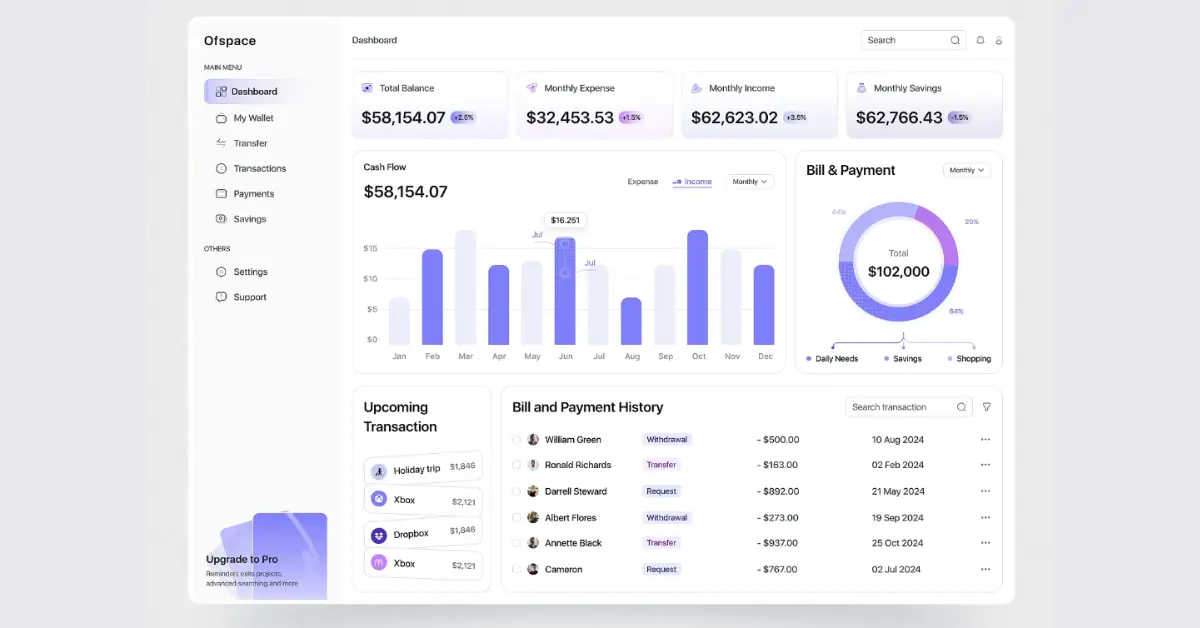This screenshot has width=1200, height=628.
Task: Open the Savings section icon
Action: pyautogui.click(x=222, y=218)
